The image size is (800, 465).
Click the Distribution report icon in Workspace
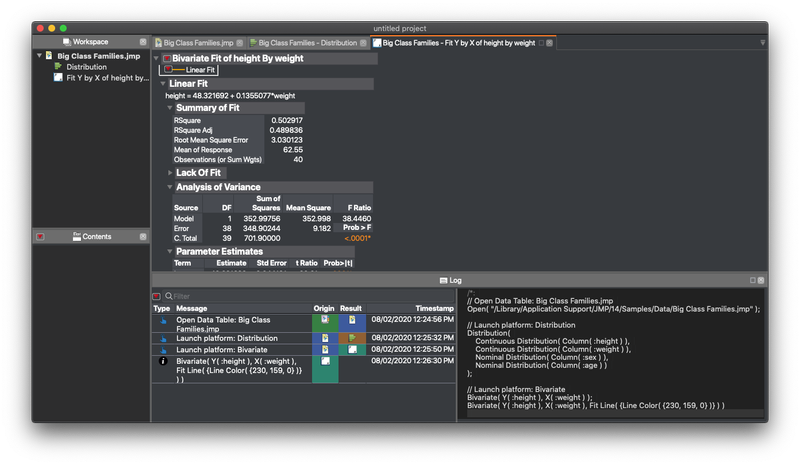pyautogui.click(x=59, y=67)
